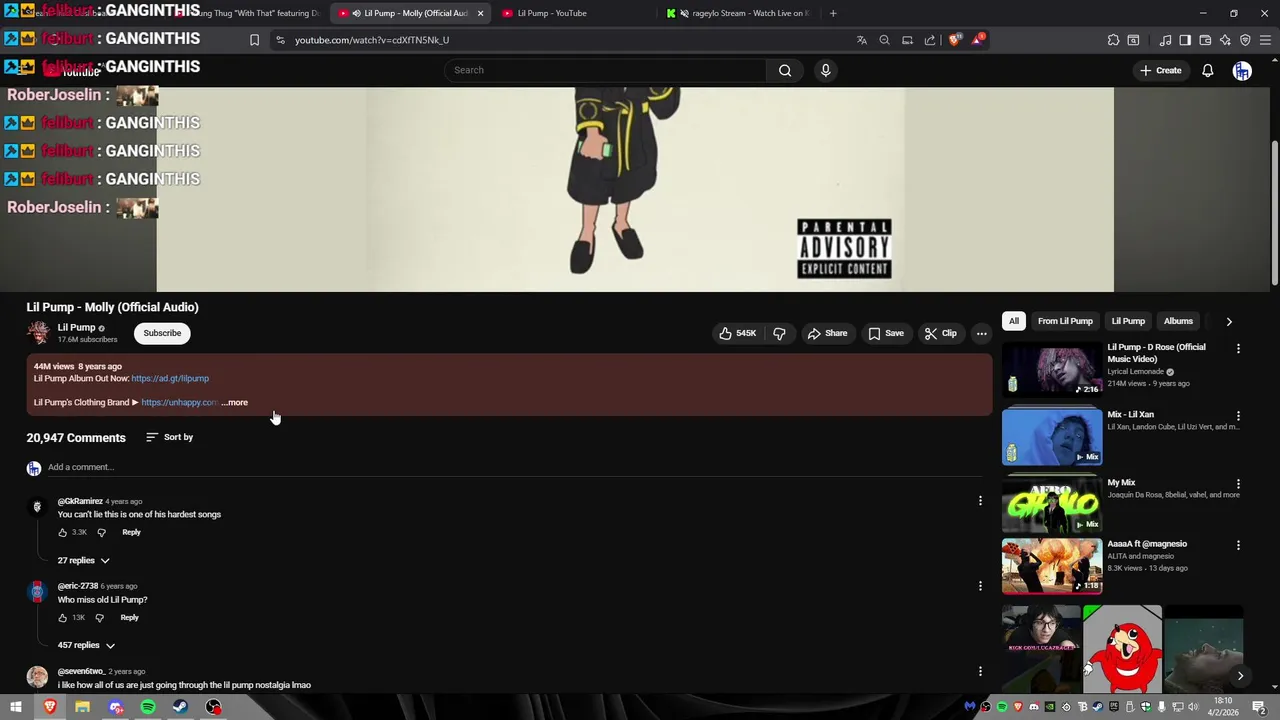This screenshot has height=720, width=1280.
Task: Click the YouTube search magnifier button
Action: pyautogui.click(x=785, y=70)
